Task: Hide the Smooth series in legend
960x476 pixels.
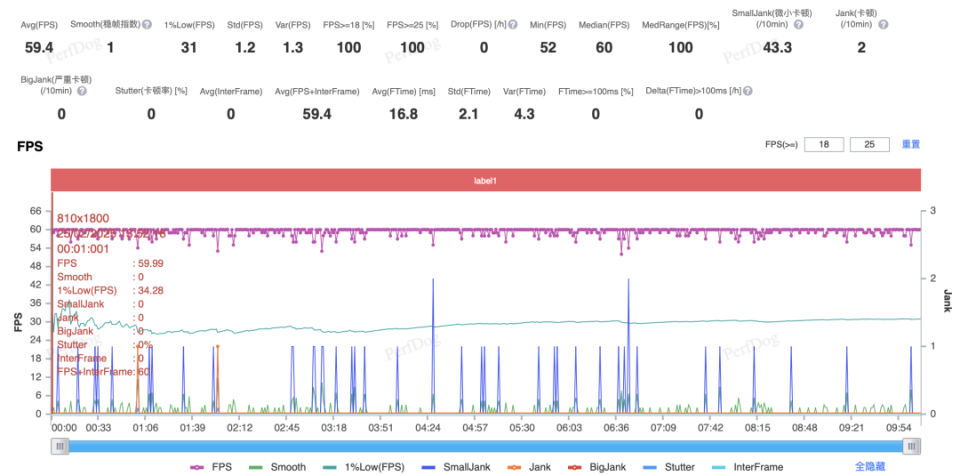Action: pyautogui.click(x=279, y=467)
